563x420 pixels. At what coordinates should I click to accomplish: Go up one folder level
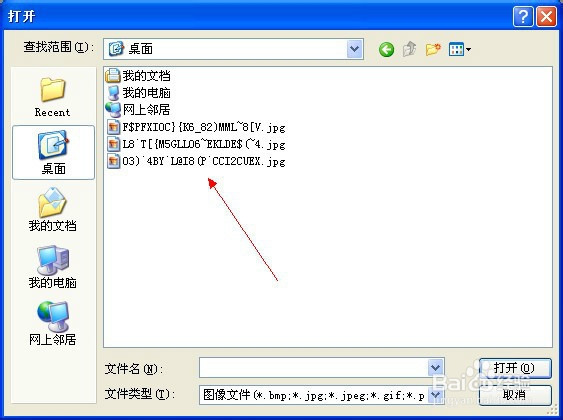coord(410,49)
